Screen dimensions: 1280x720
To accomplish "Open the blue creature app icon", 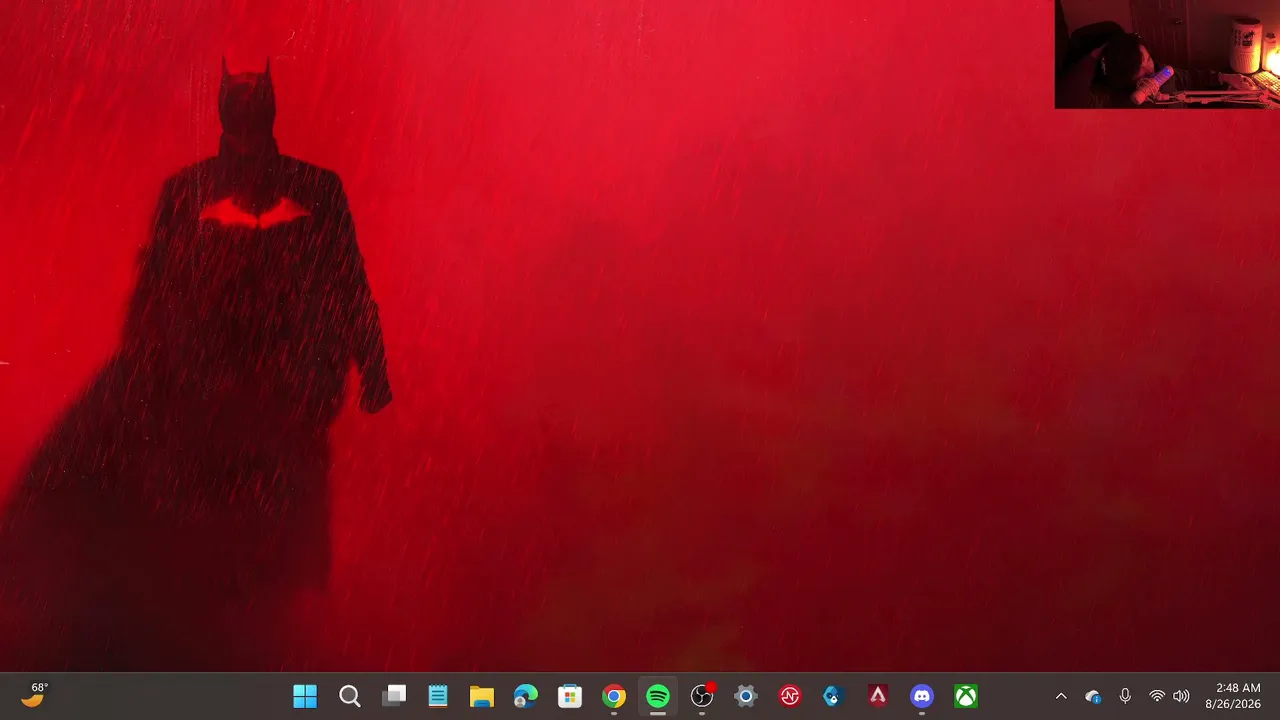I will pos(834,696).
